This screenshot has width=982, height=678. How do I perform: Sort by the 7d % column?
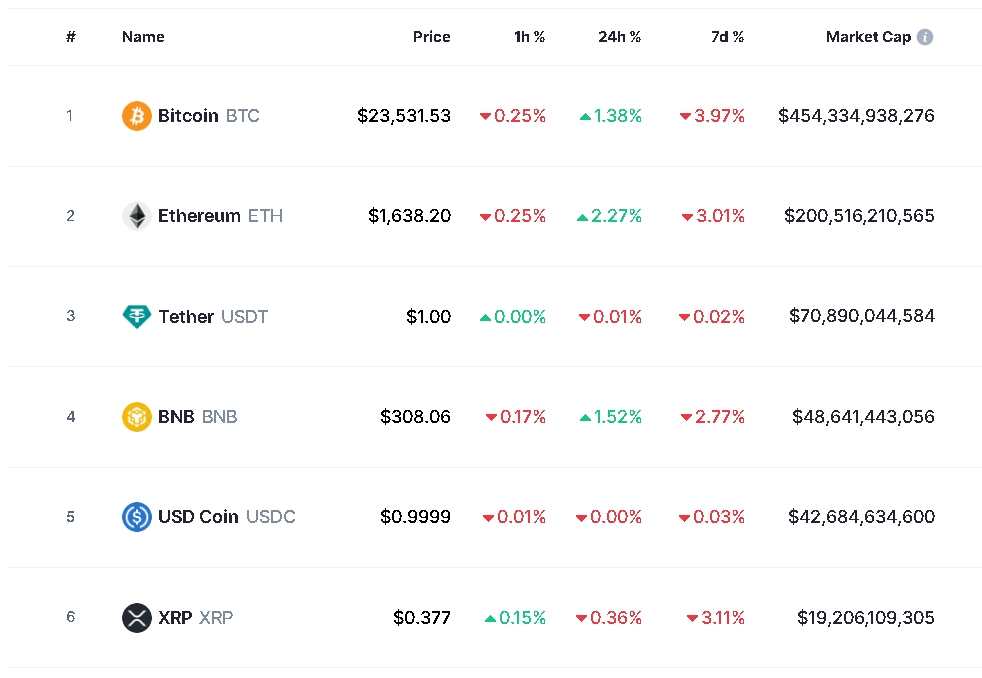point(727,37)
